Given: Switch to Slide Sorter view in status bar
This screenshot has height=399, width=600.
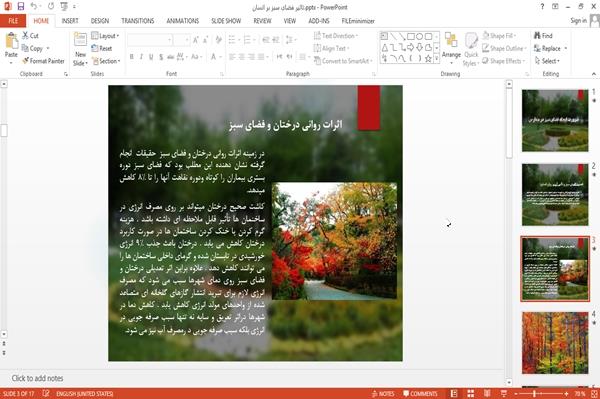Looking at the screenshot, I should (x=471, y=394).
